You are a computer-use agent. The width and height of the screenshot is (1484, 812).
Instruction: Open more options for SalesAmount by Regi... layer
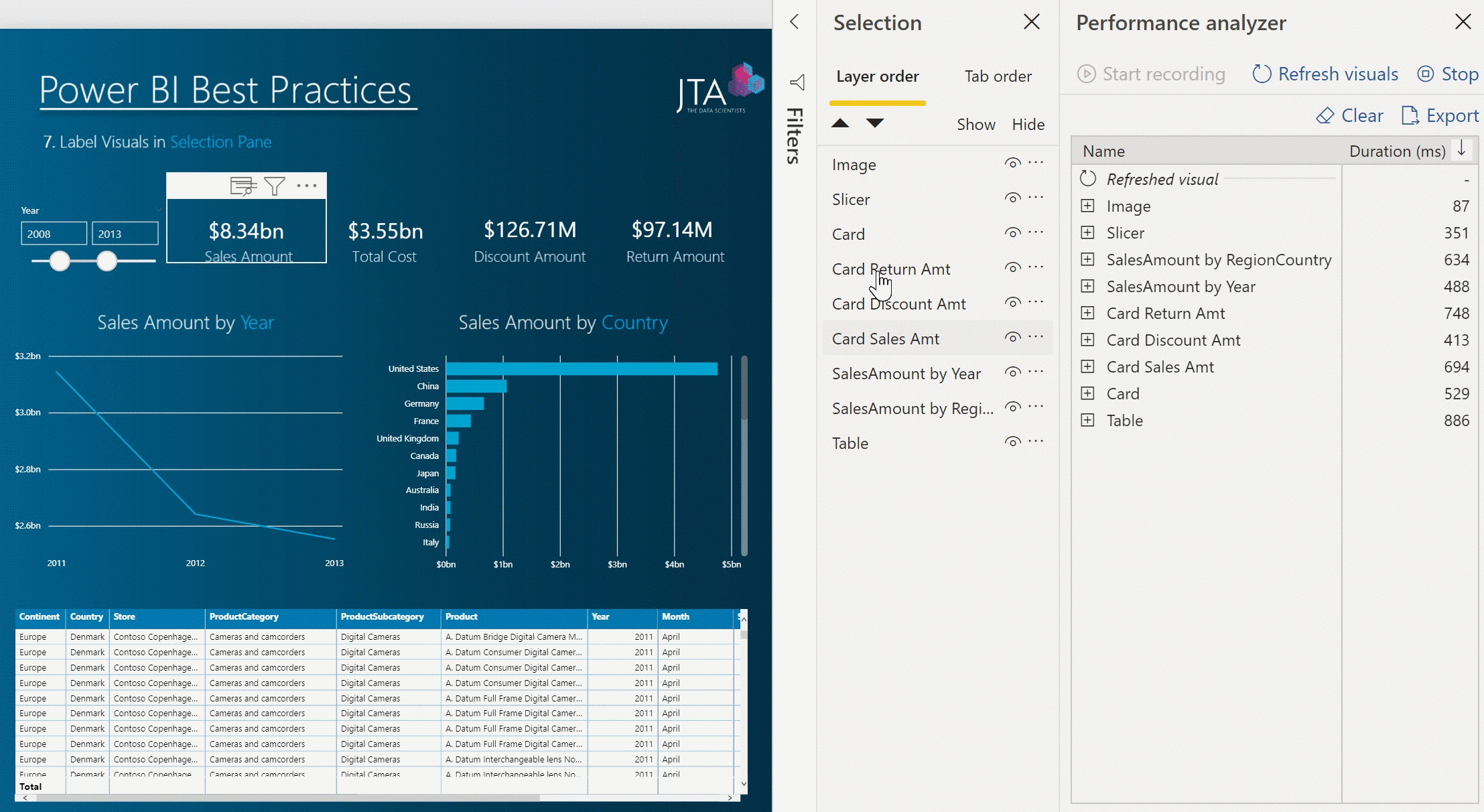(x=1036, y=407)
